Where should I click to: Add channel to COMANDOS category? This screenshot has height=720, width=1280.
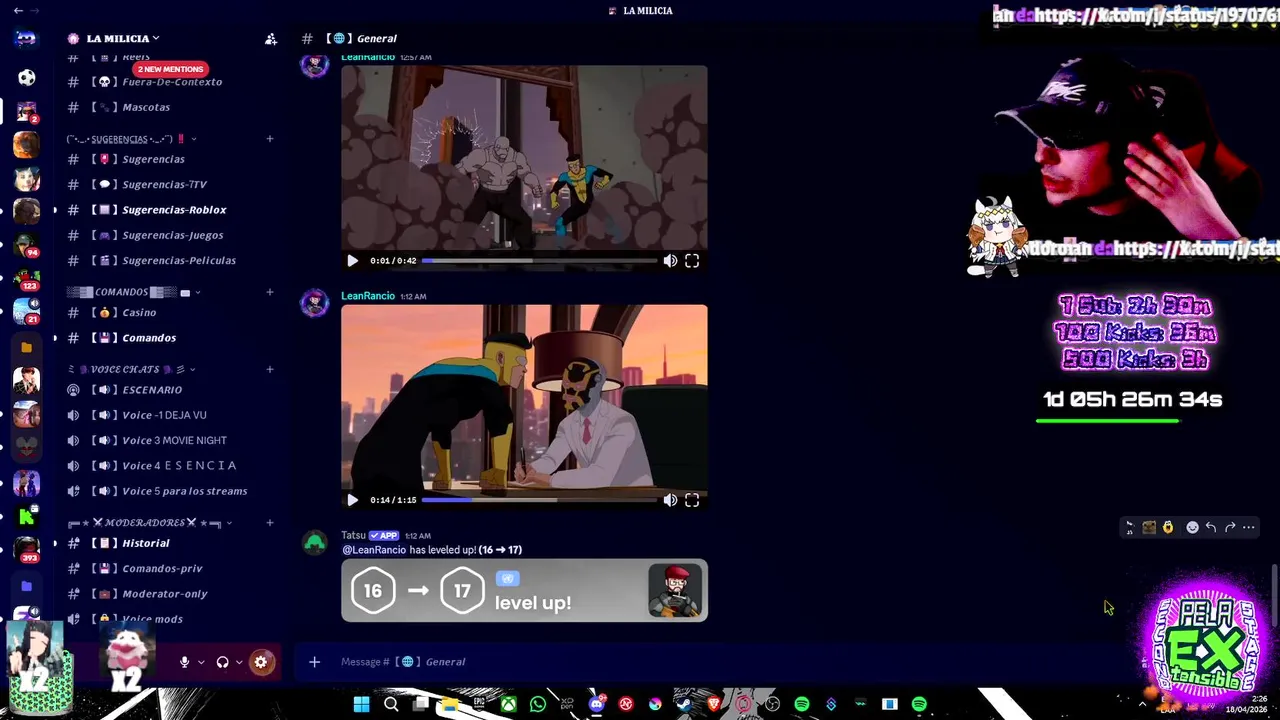click(269, 292)
